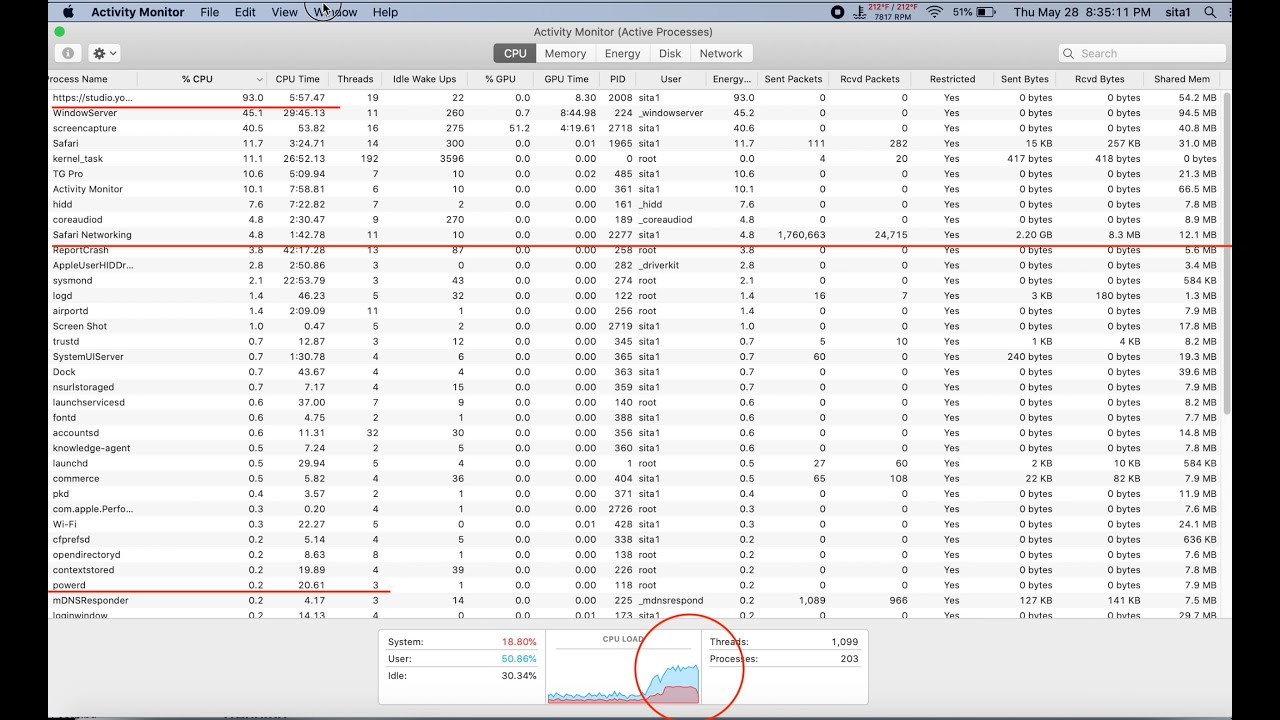
Task: Open the Activity Monitor app menu
Action: pyautogui.click(x=138, y=12)
